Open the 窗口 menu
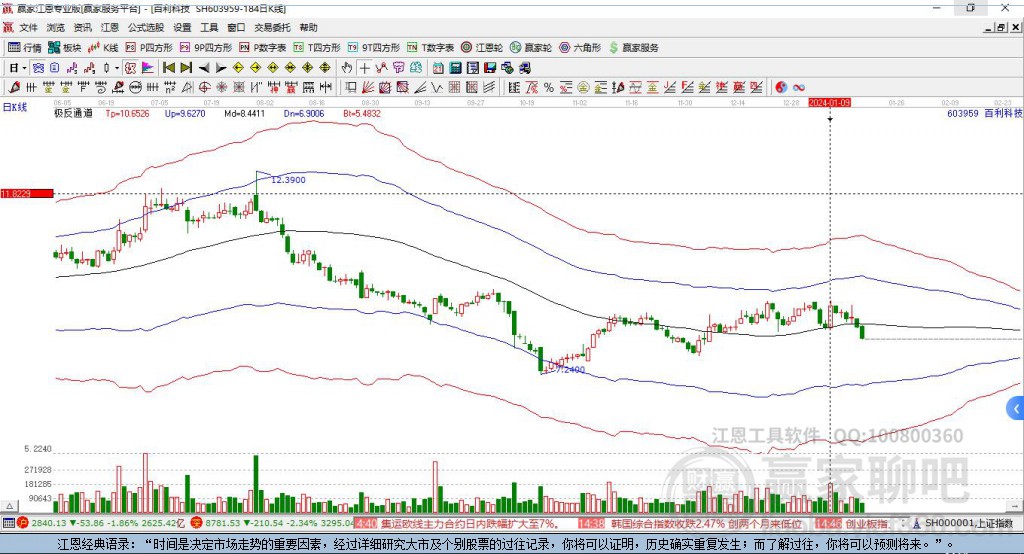This screenshot has height=554, width=1024. pyautogui.click(x=236, y=27)
